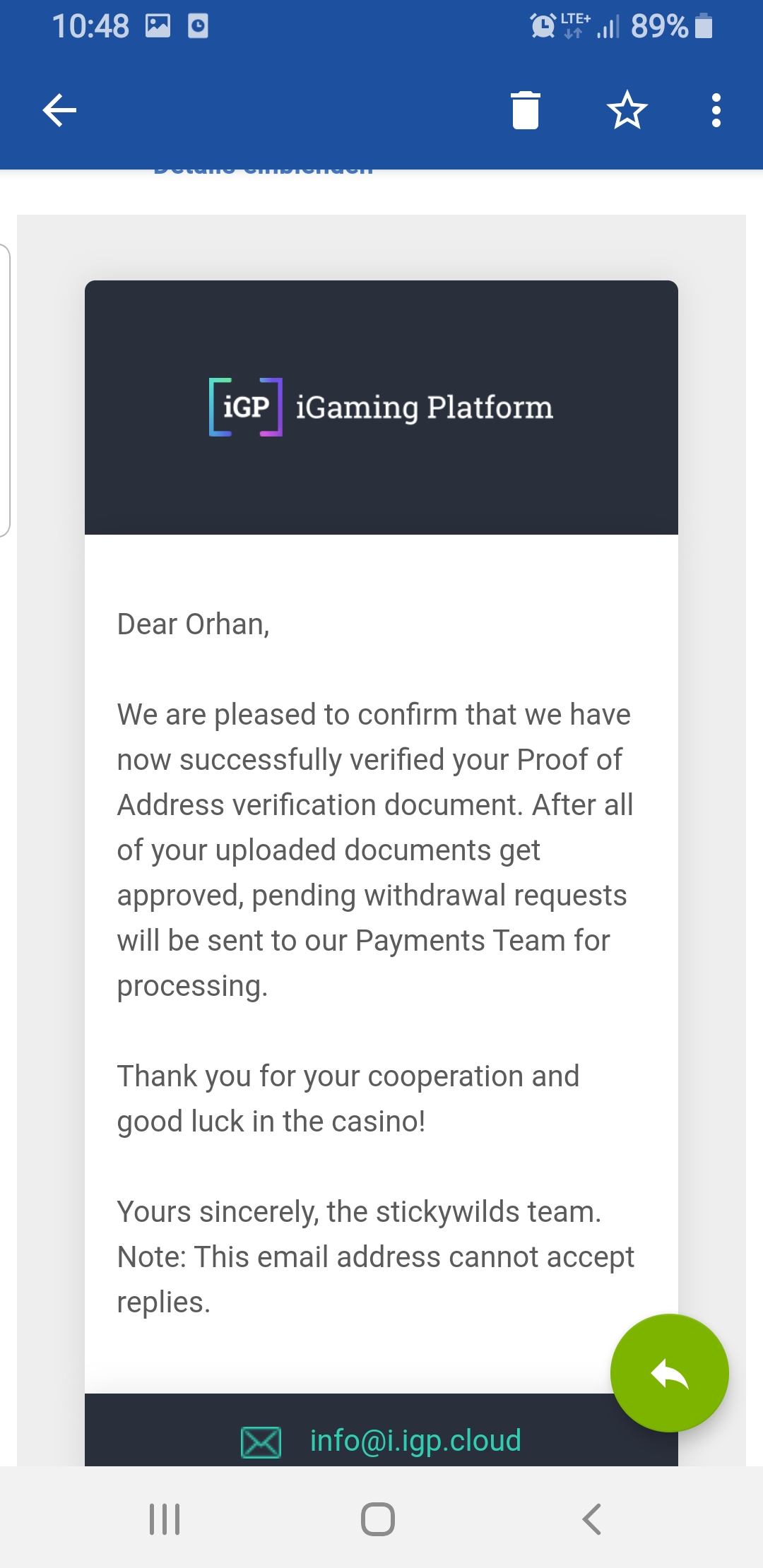Tap the 89% battery indicator
Image resolution: width=763 pixels, height=1568 pixels.
pyautogui.click(x=671, y=27)
